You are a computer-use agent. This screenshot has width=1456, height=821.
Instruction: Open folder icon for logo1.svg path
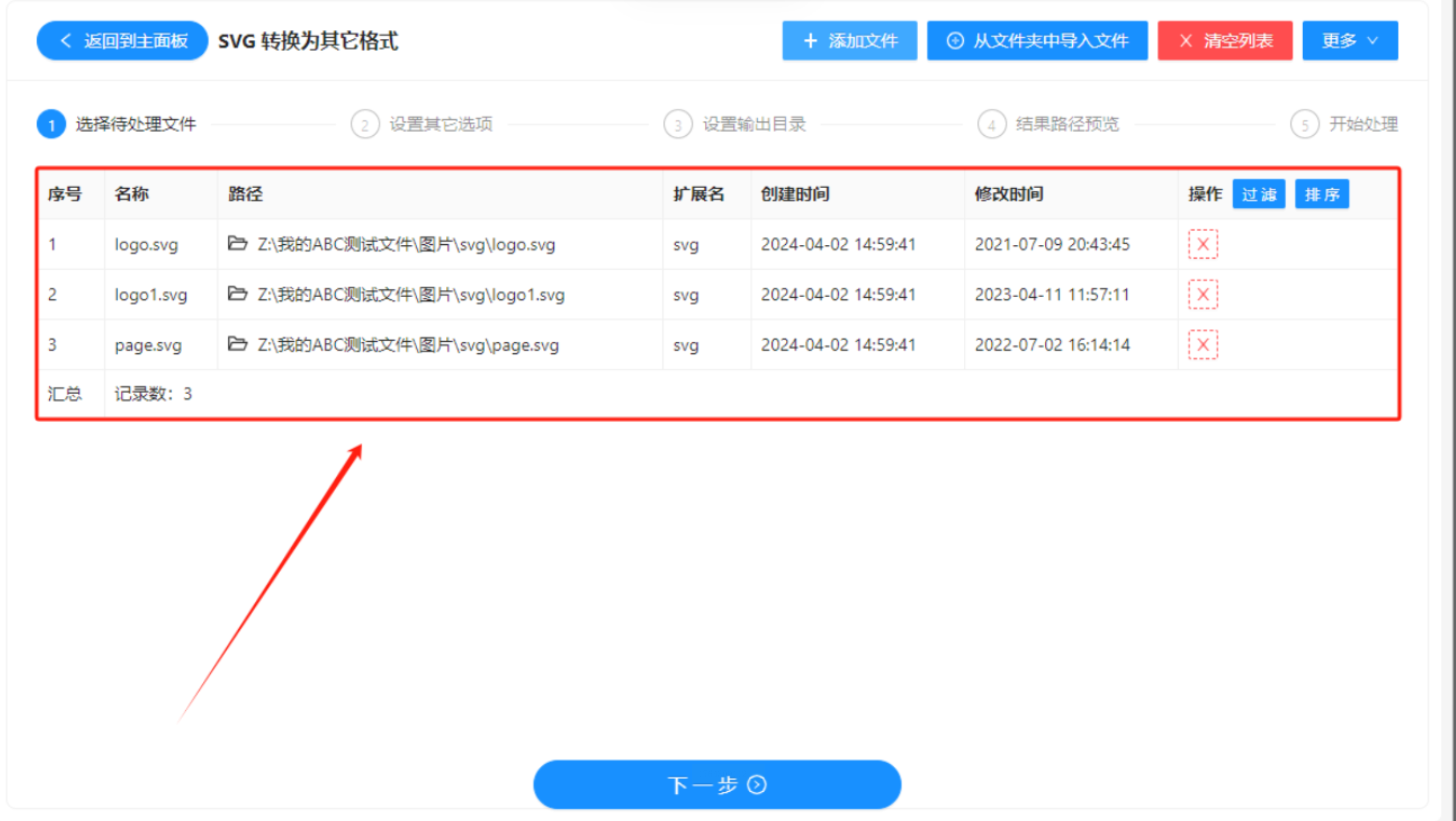[237, 294]
